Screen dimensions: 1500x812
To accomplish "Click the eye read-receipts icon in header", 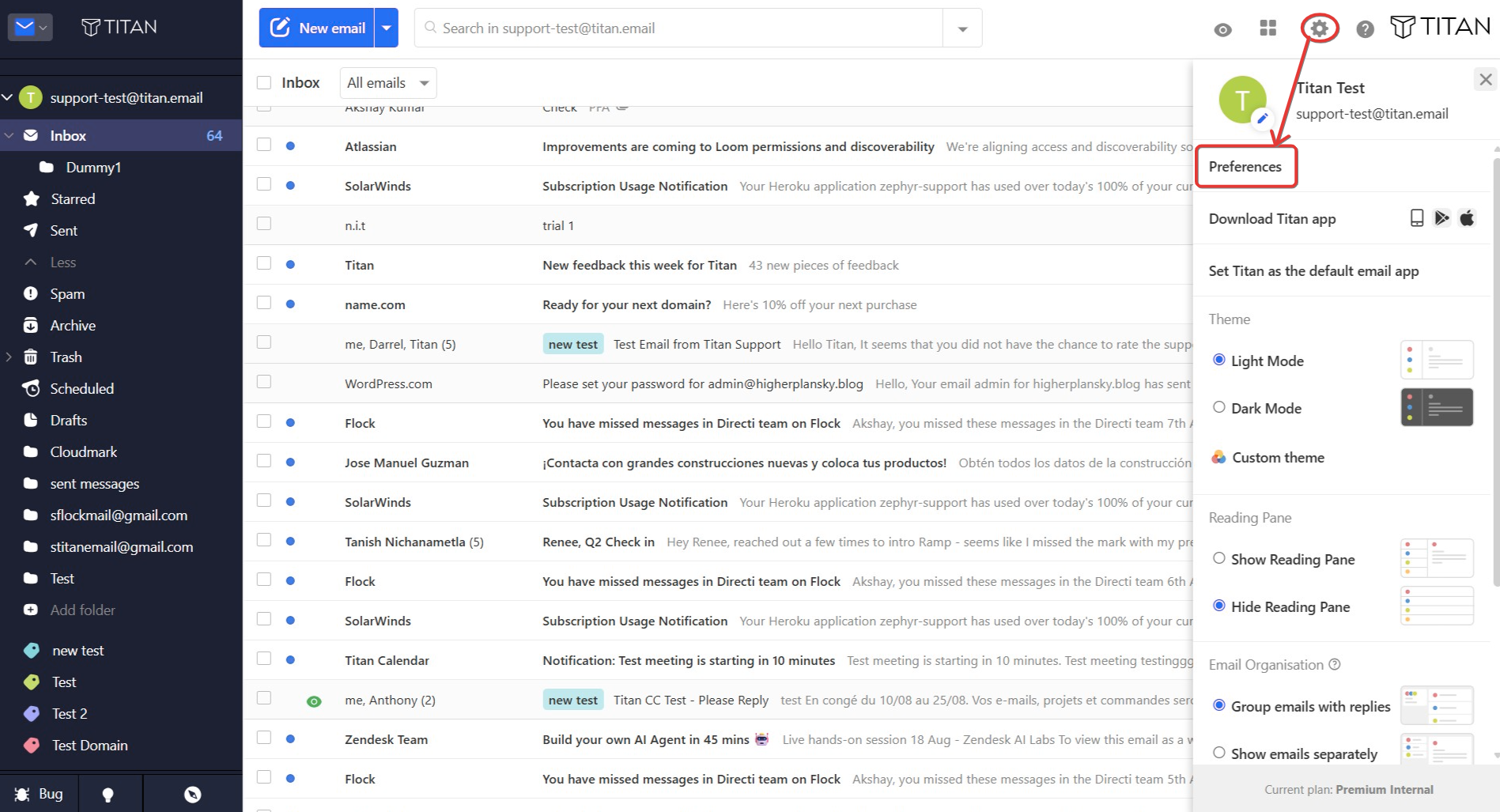I will pos(1222,30).
